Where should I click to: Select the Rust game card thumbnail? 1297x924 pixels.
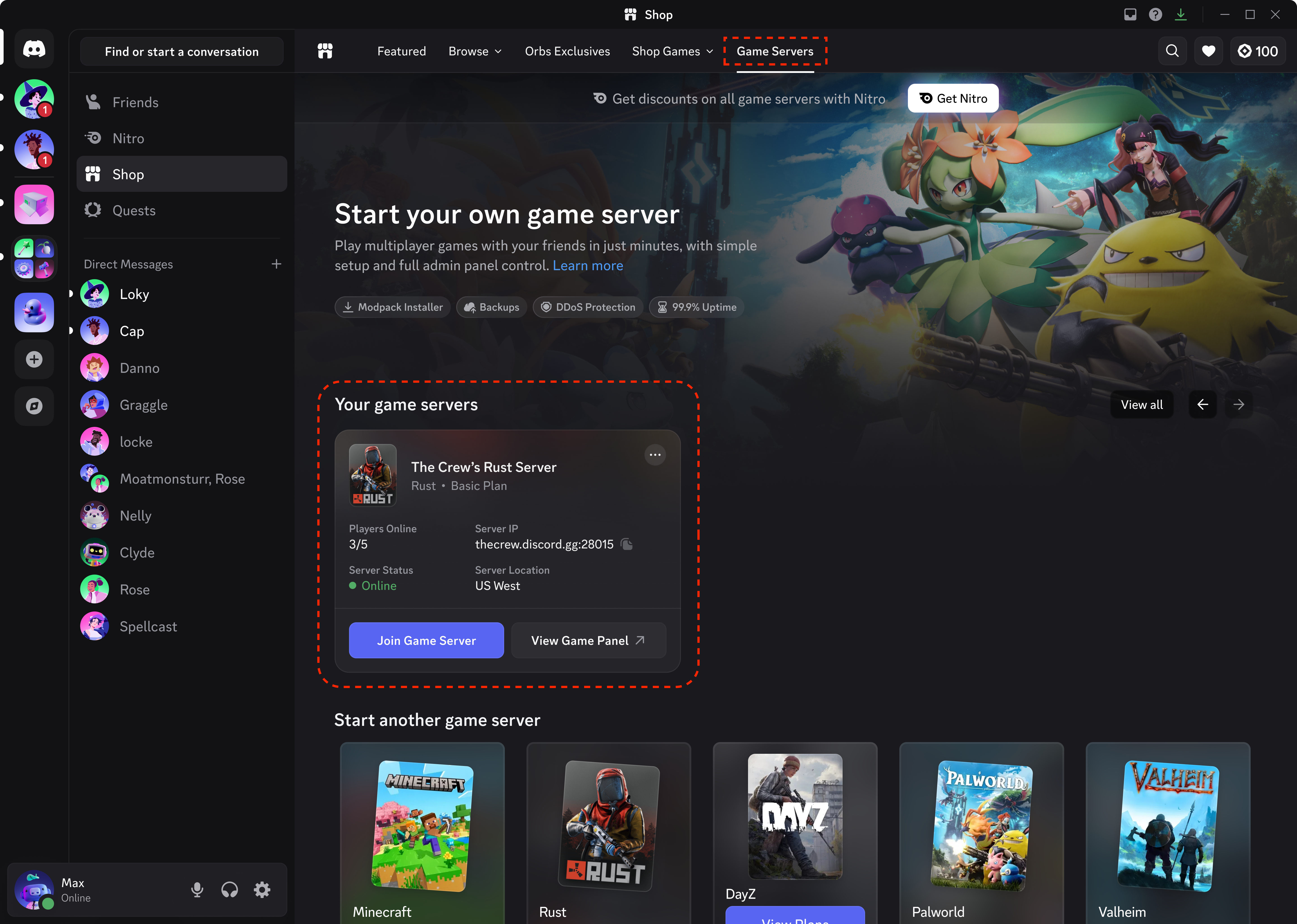coord(609,826)
